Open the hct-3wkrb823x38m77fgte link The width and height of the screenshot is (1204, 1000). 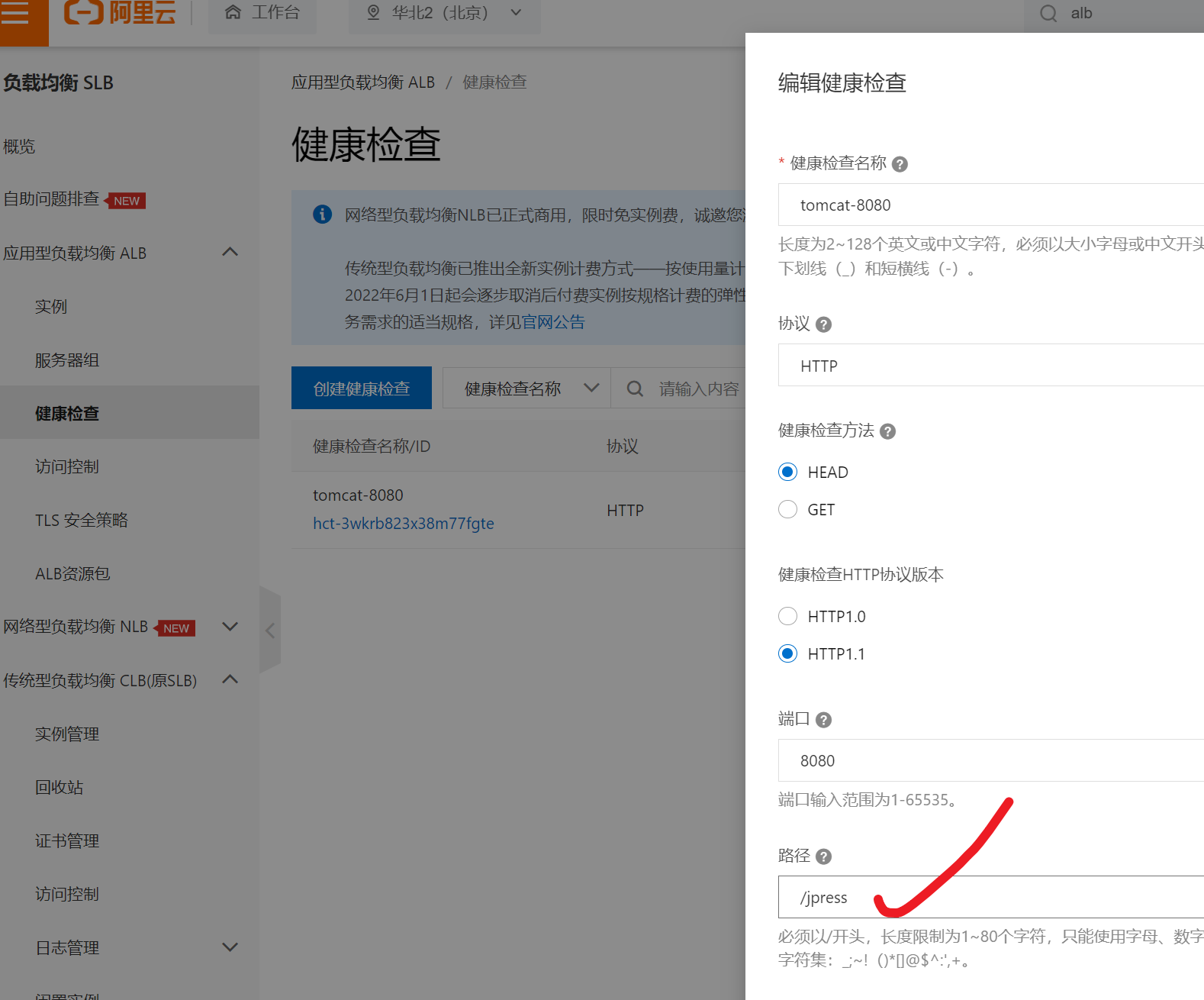click(x=403, y=524)
